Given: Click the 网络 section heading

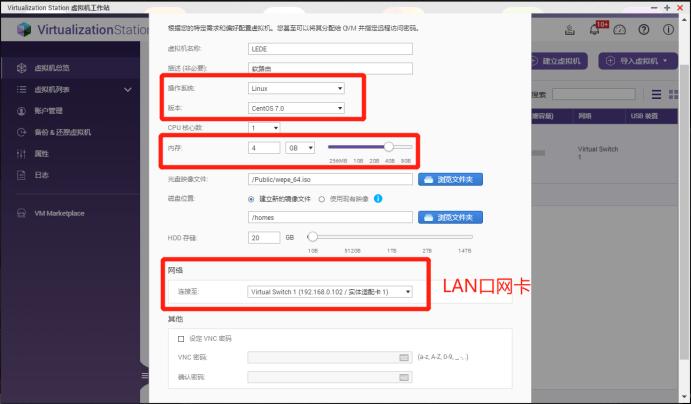Looking at the screenshot, I should [175, 270].
